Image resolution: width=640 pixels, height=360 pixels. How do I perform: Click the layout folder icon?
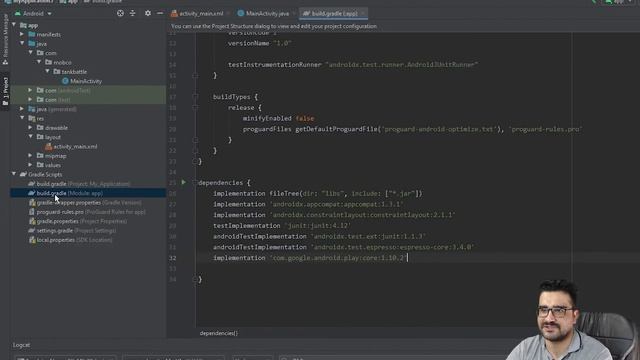[40, 137]
